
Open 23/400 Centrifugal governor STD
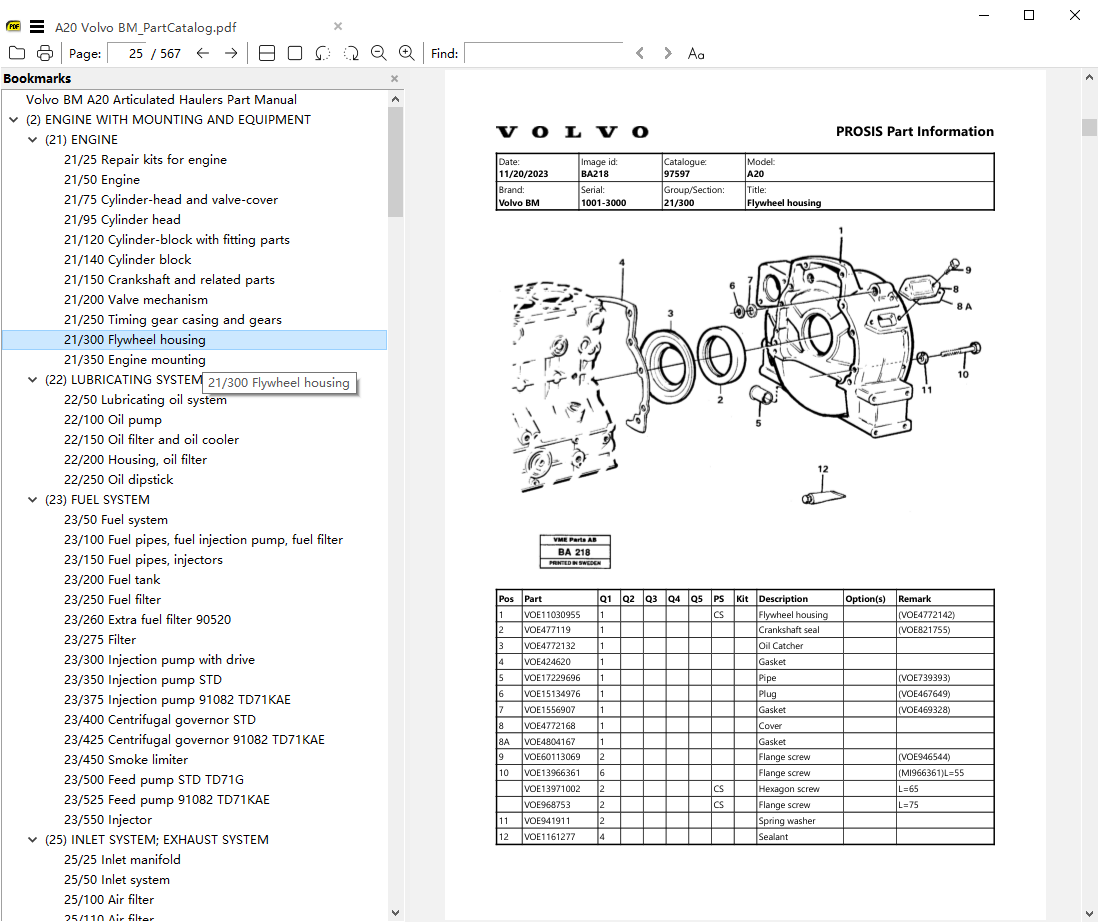tap(160, 720)
